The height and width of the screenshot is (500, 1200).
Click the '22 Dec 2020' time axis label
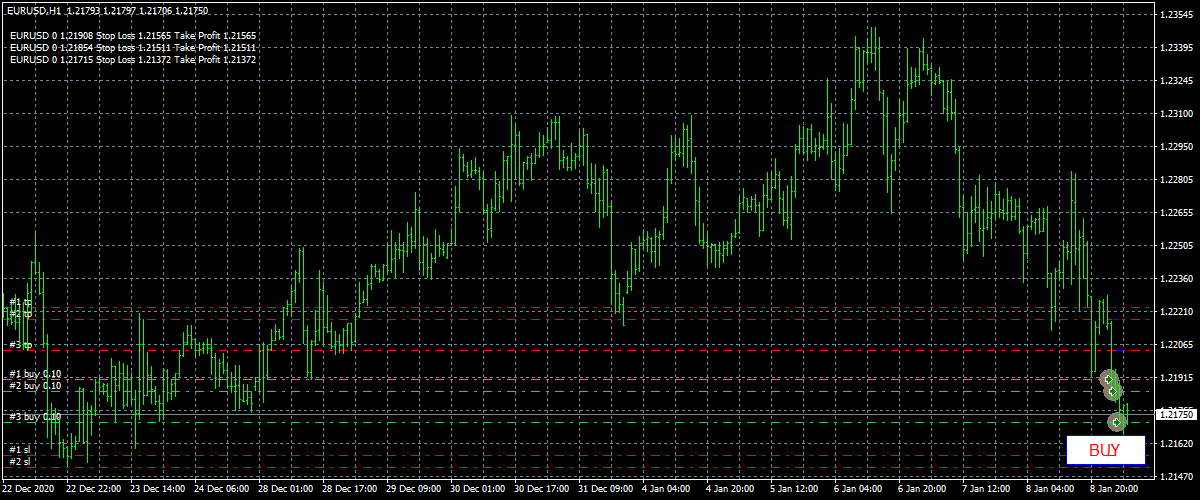[29, 490]
